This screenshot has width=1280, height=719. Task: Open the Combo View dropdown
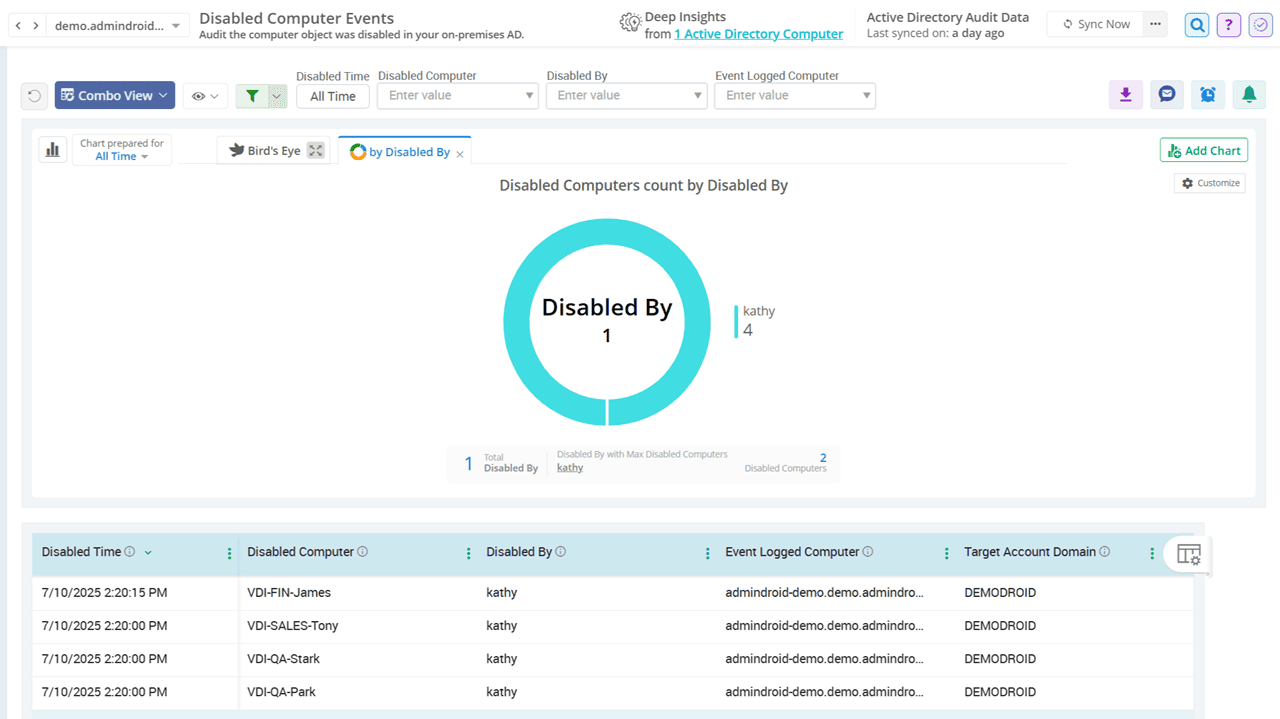115,96
